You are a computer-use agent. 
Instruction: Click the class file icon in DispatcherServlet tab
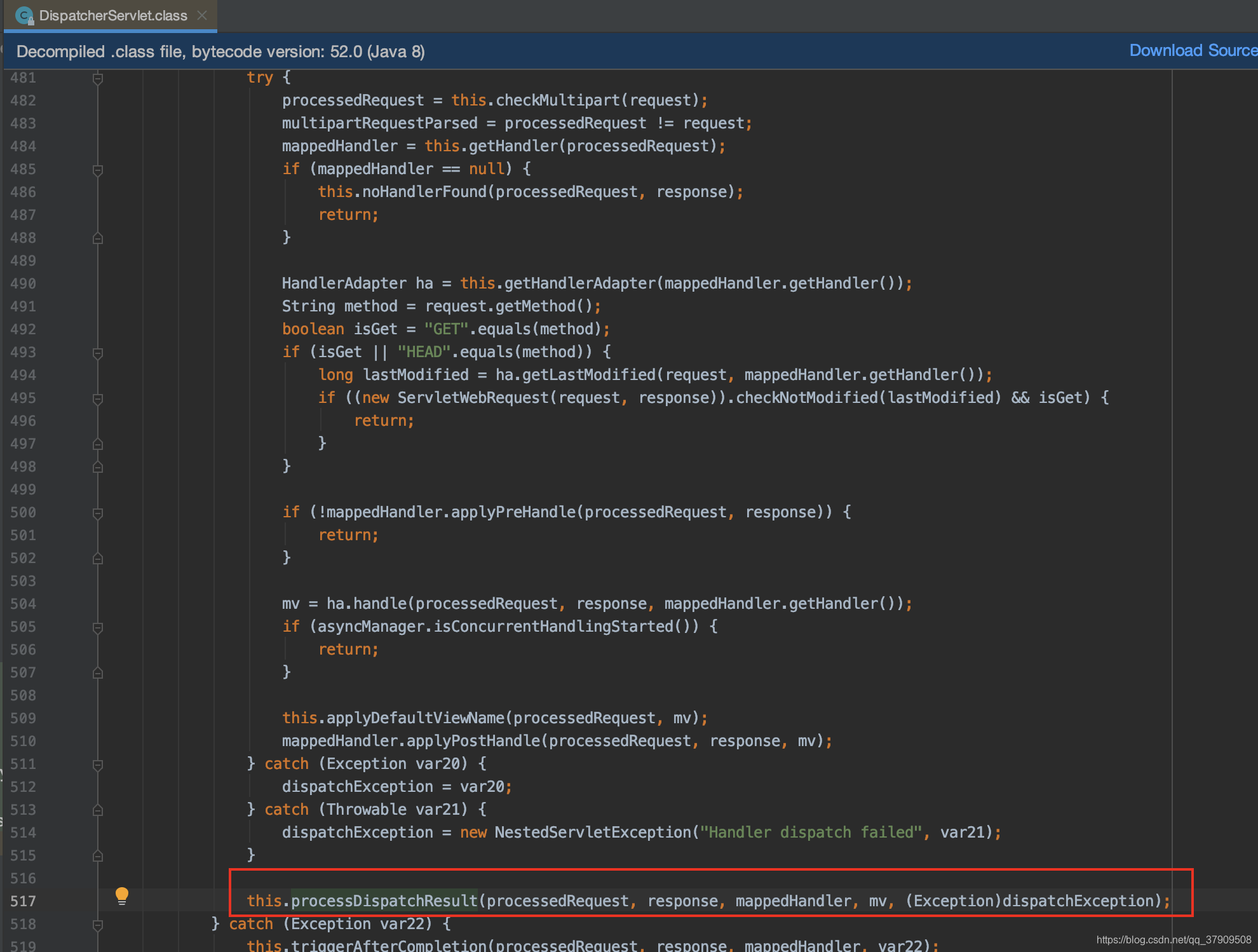click(x=24, y=15)
